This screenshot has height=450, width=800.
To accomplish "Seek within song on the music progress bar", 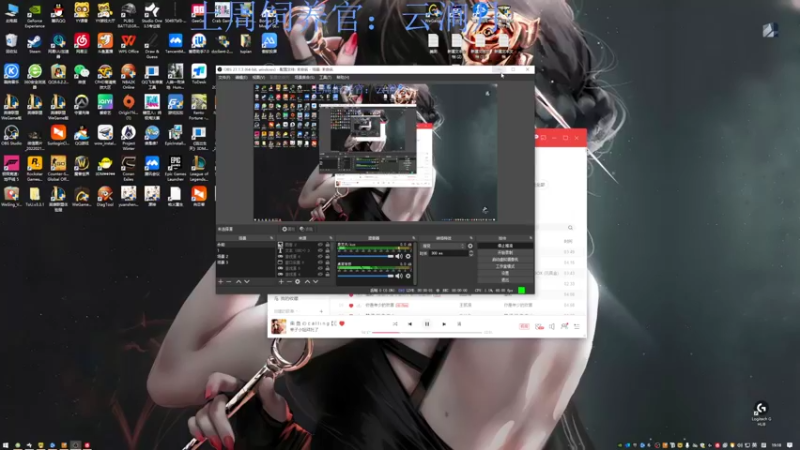I will 427,333.
